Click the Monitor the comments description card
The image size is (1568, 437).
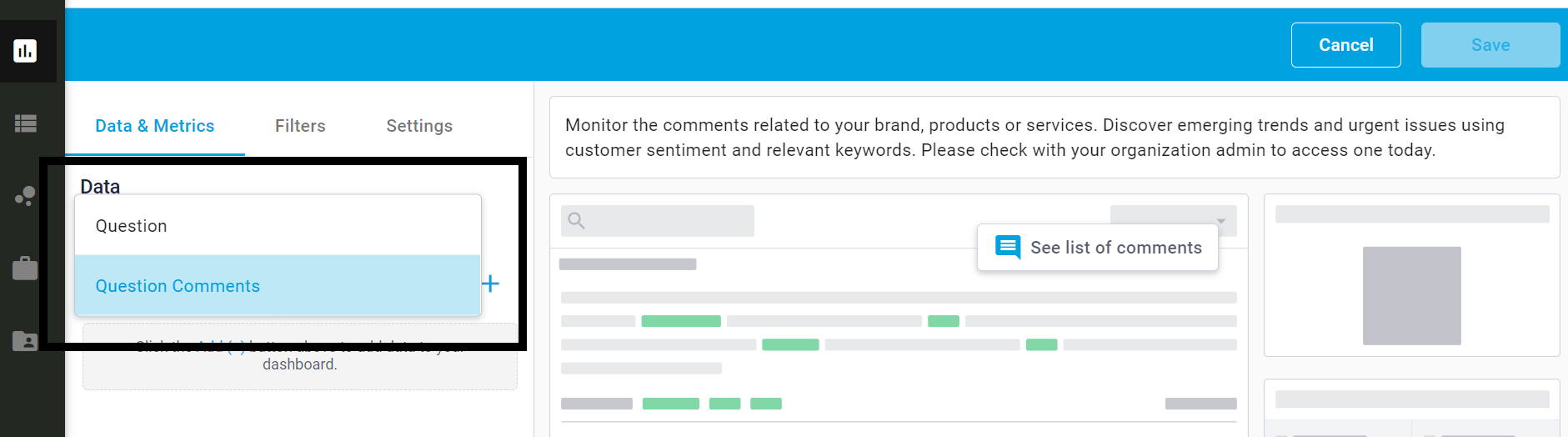click(1055, 138)
